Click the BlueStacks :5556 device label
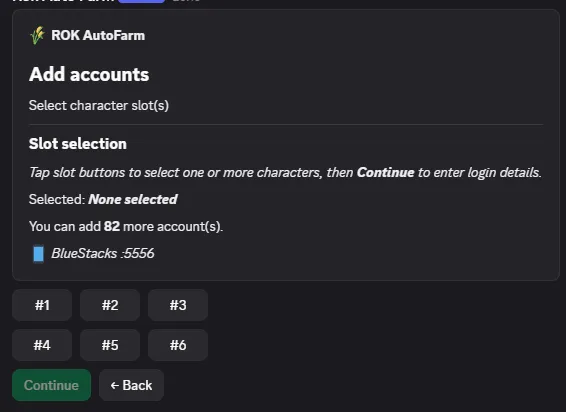Screen dimensions: 566x412 [x=103, y=253]
